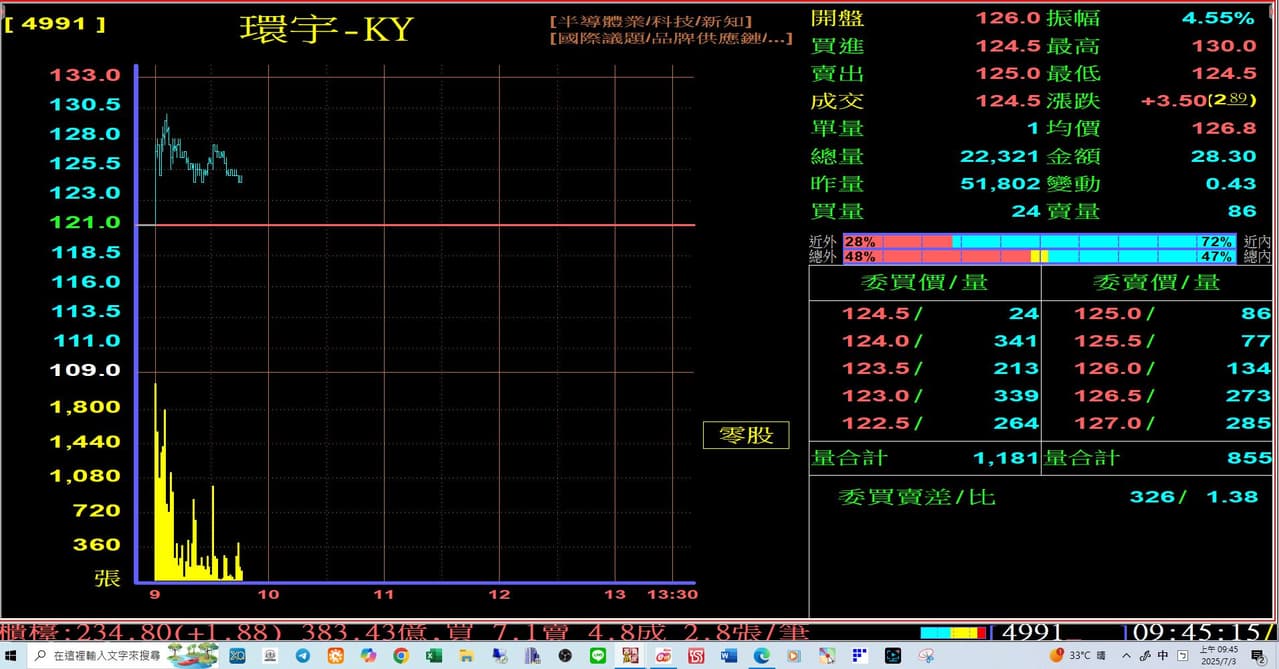Open the network computers taskbar icon
This screenshot has width=1279, height=669.
point(500,657)
